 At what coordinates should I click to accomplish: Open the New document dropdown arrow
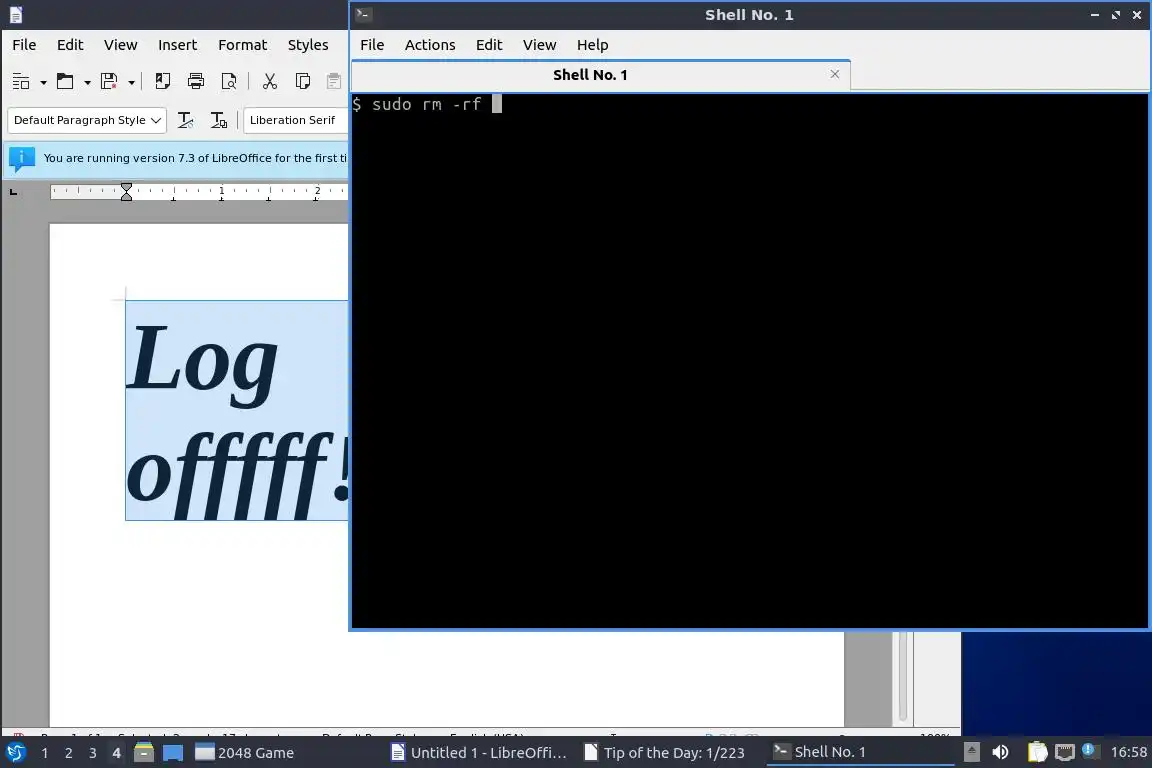pos(43,82)
